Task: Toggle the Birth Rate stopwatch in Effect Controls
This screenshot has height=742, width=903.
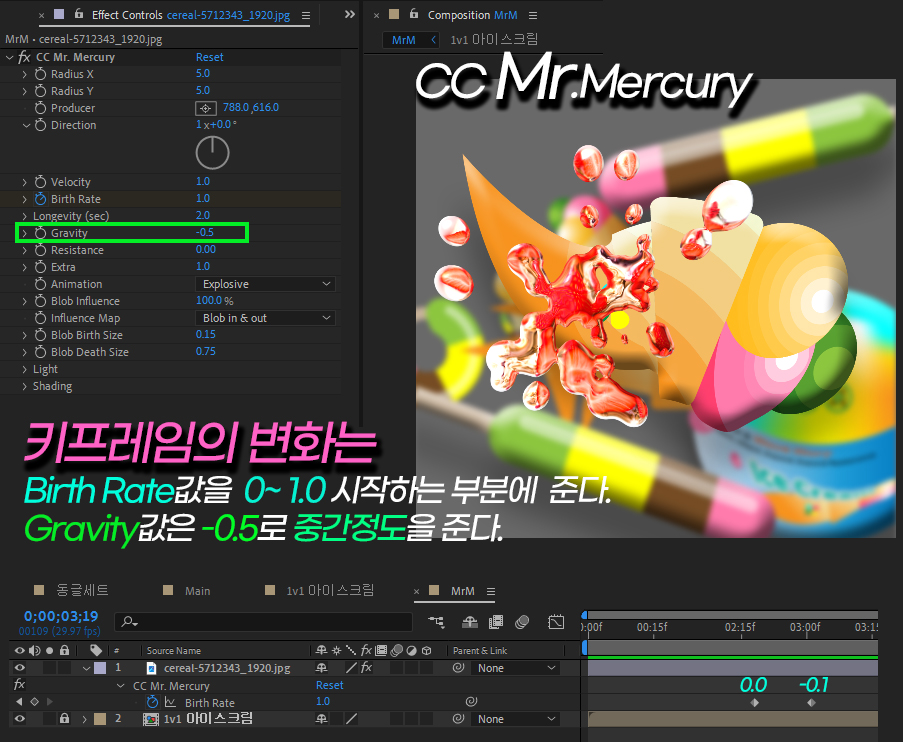Action: [x=40, y=199]
